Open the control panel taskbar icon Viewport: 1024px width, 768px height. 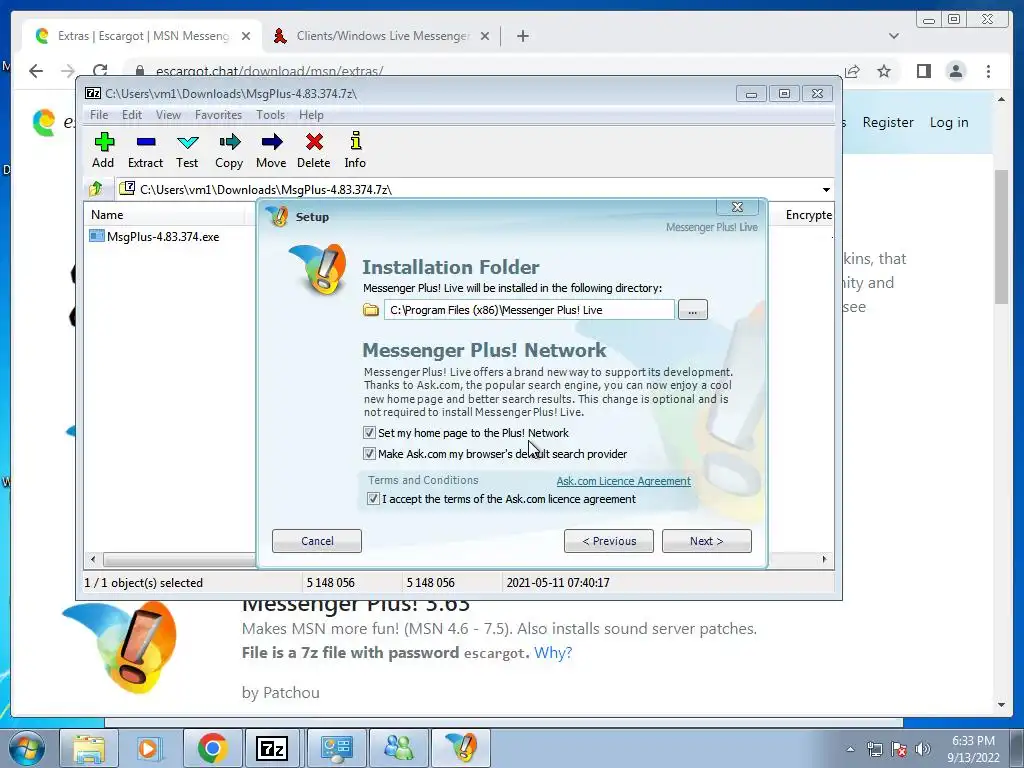click(x=337, y=748)
